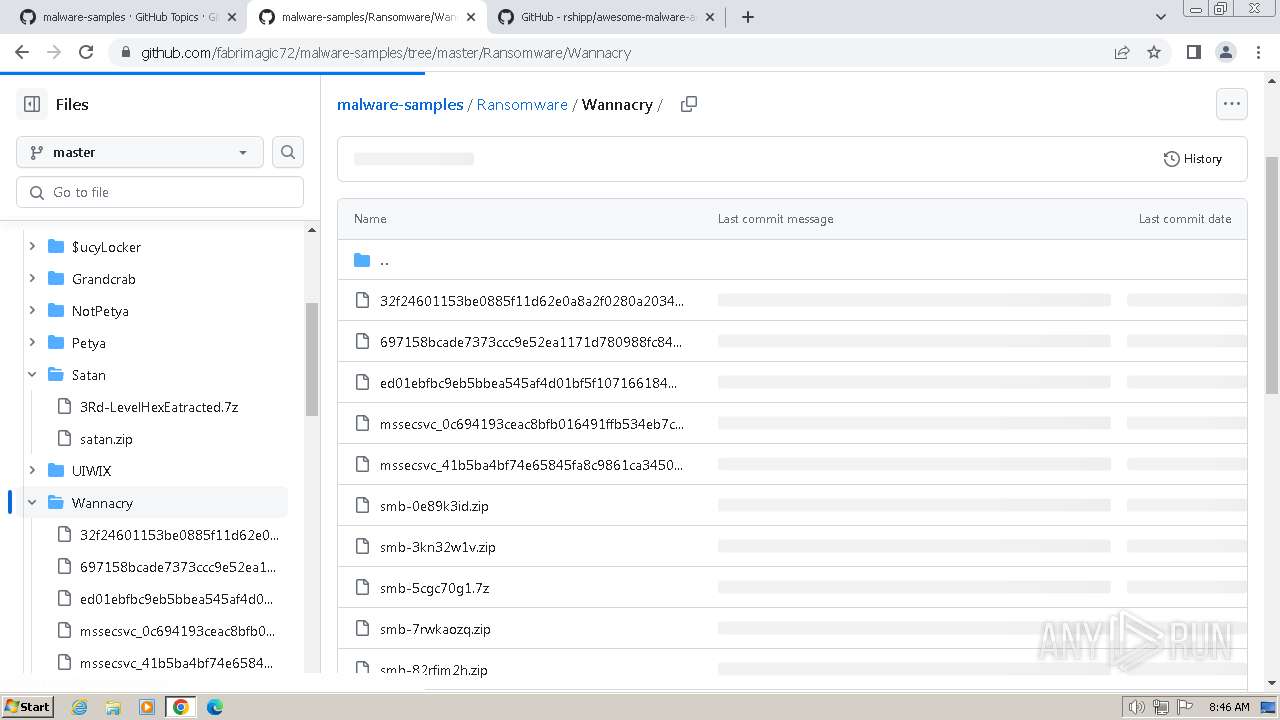Open file mssecsvc_41b5ba4bf74e65845fa8c9861ca3450...
The image size is (1280, 720).
click(x=532, y=465)
